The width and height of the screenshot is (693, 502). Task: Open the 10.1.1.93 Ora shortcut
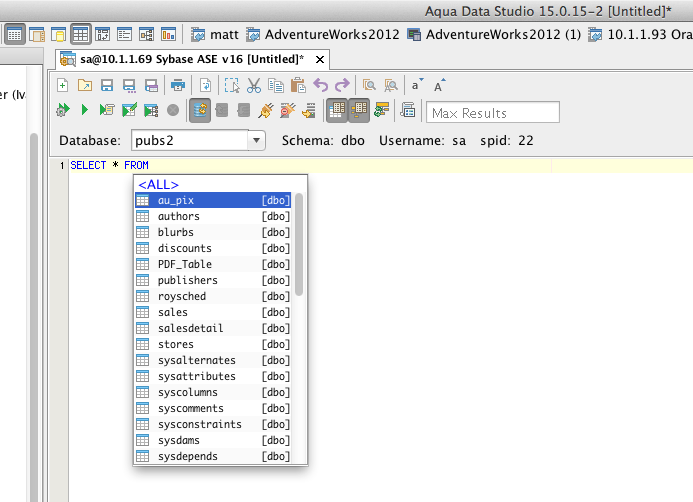click(x=640, y=34)
